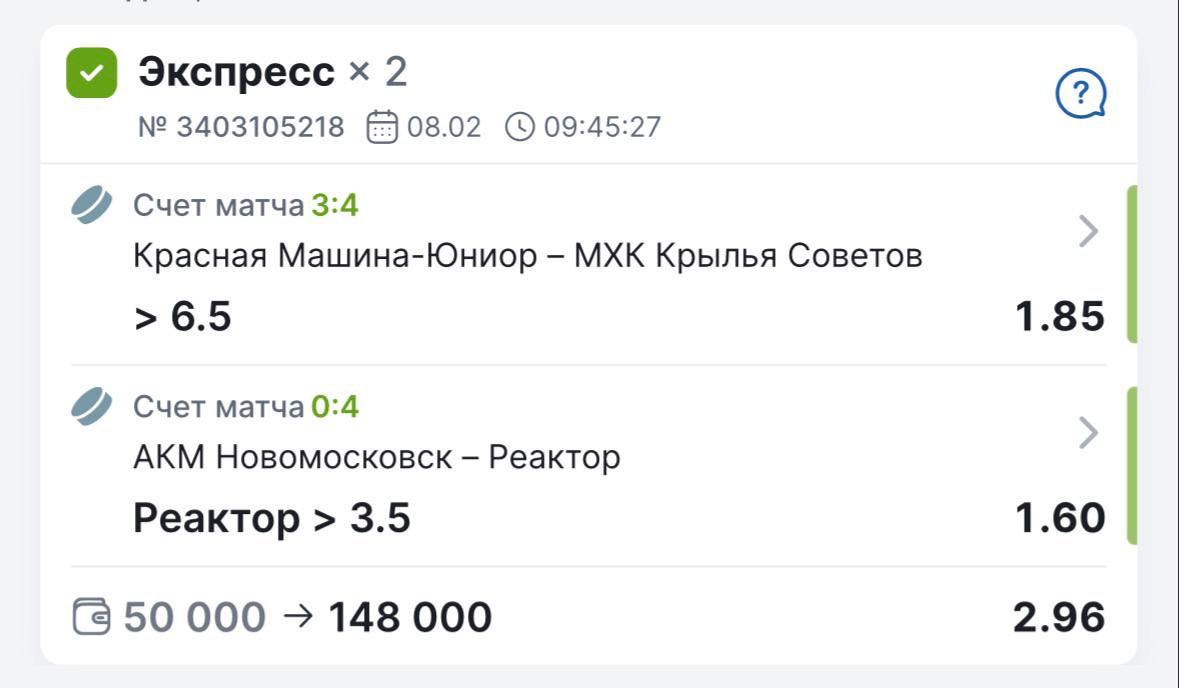The width and height of the screenshot is (1179, 688).
Task: Expand the Красная Машина-Юниор match chevron
Action: (1089, 232)
